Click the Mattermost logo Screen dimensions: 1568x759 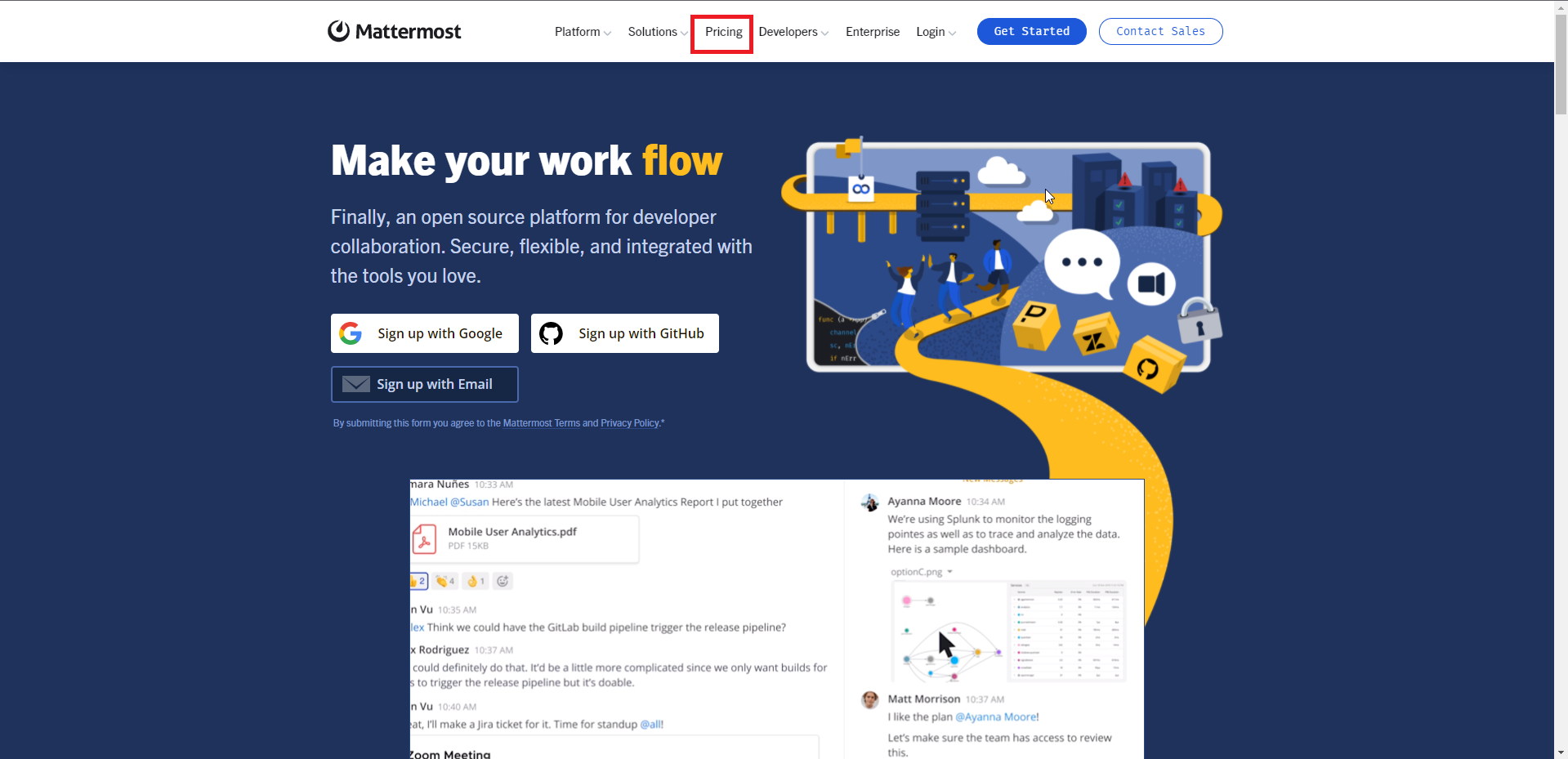pos(394,31)
